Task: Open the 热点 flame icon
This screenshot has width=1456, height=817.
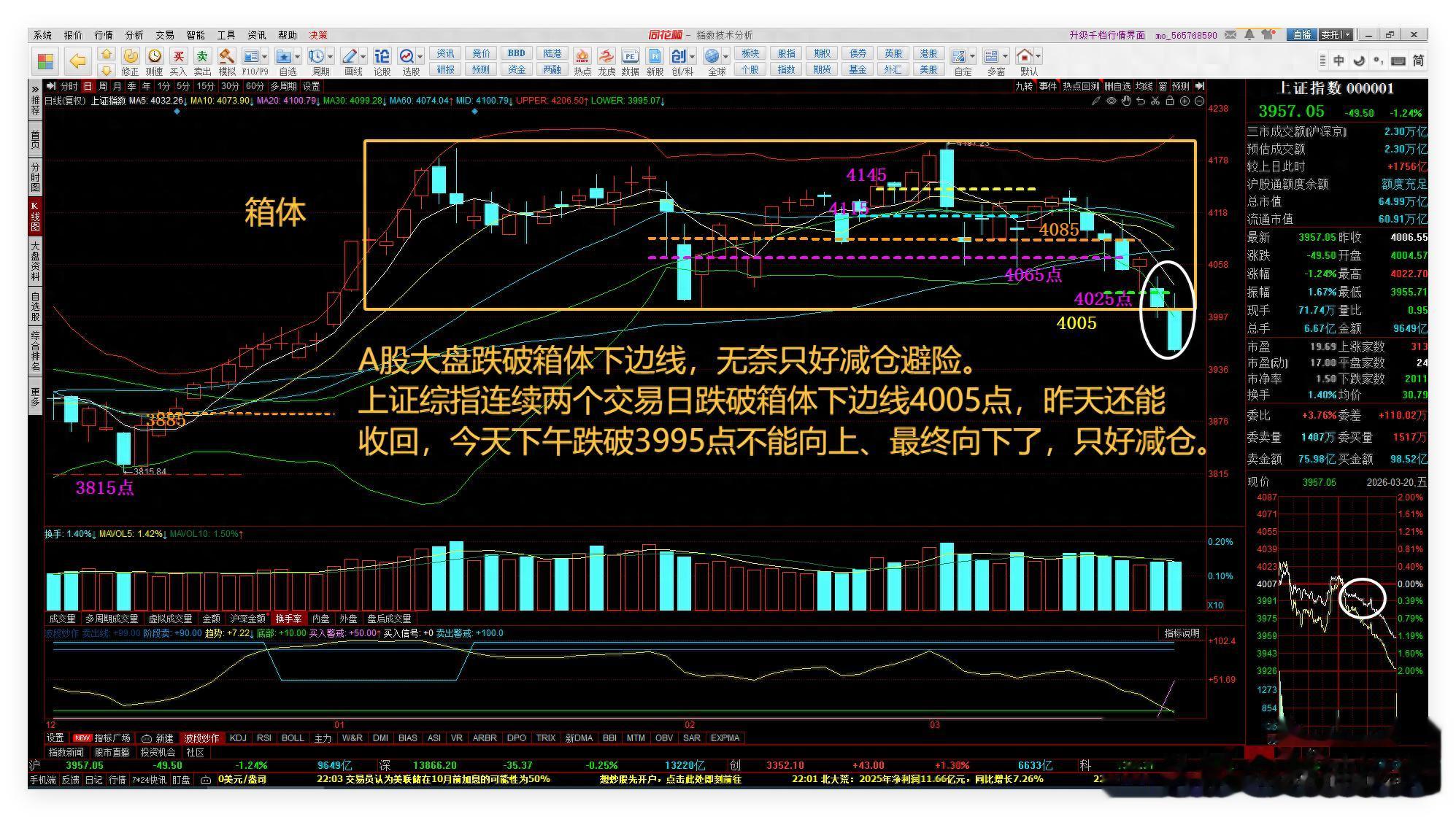Action: click(582, 57)
